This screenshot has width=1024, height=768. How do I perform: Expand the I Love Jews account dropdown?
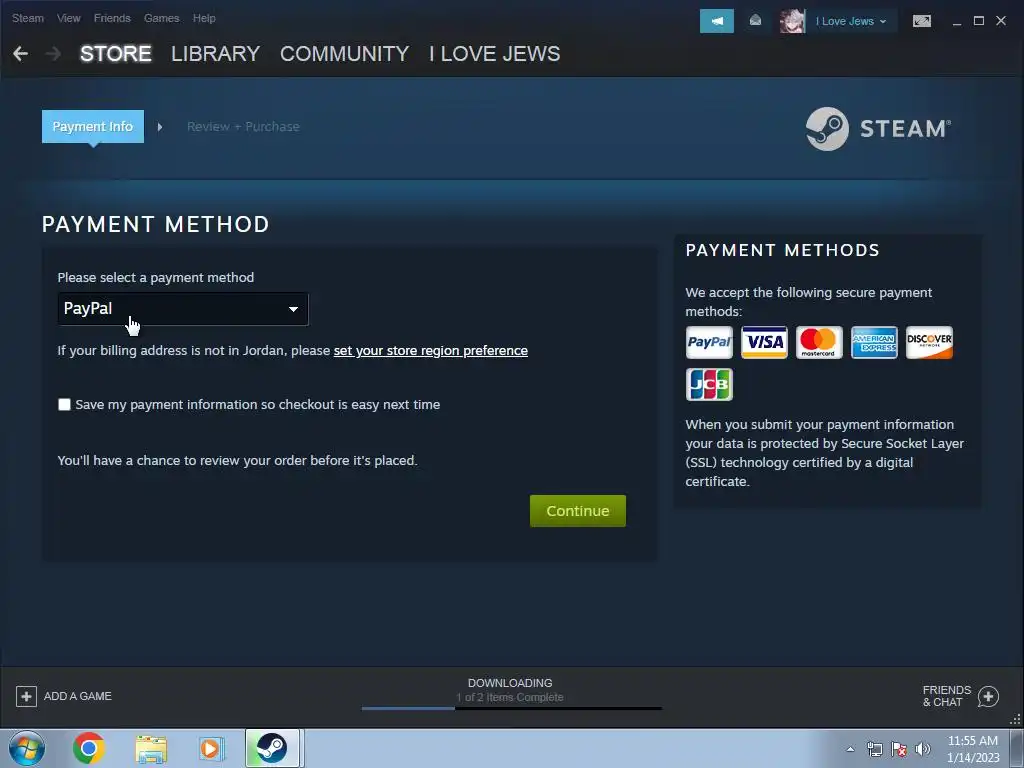[851, 21]
